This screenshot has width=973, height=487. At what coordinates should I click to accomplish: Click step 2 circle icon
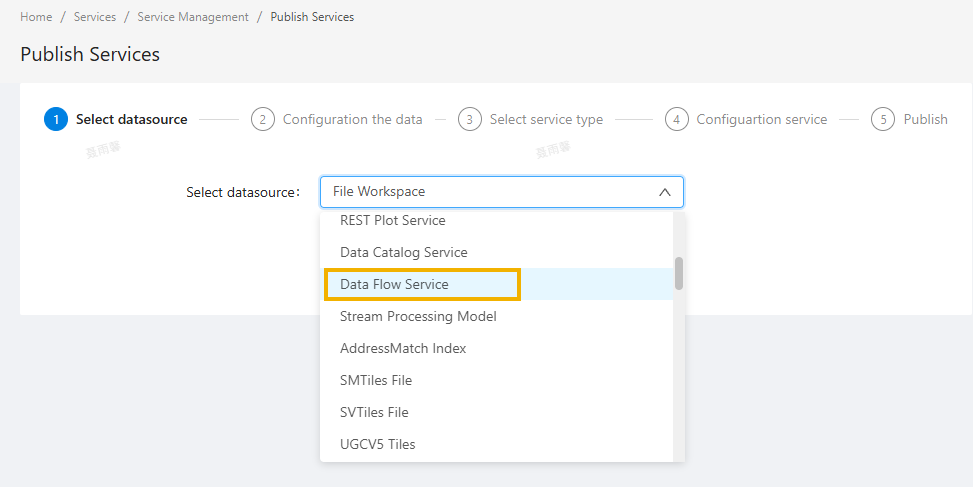[263, 119]
